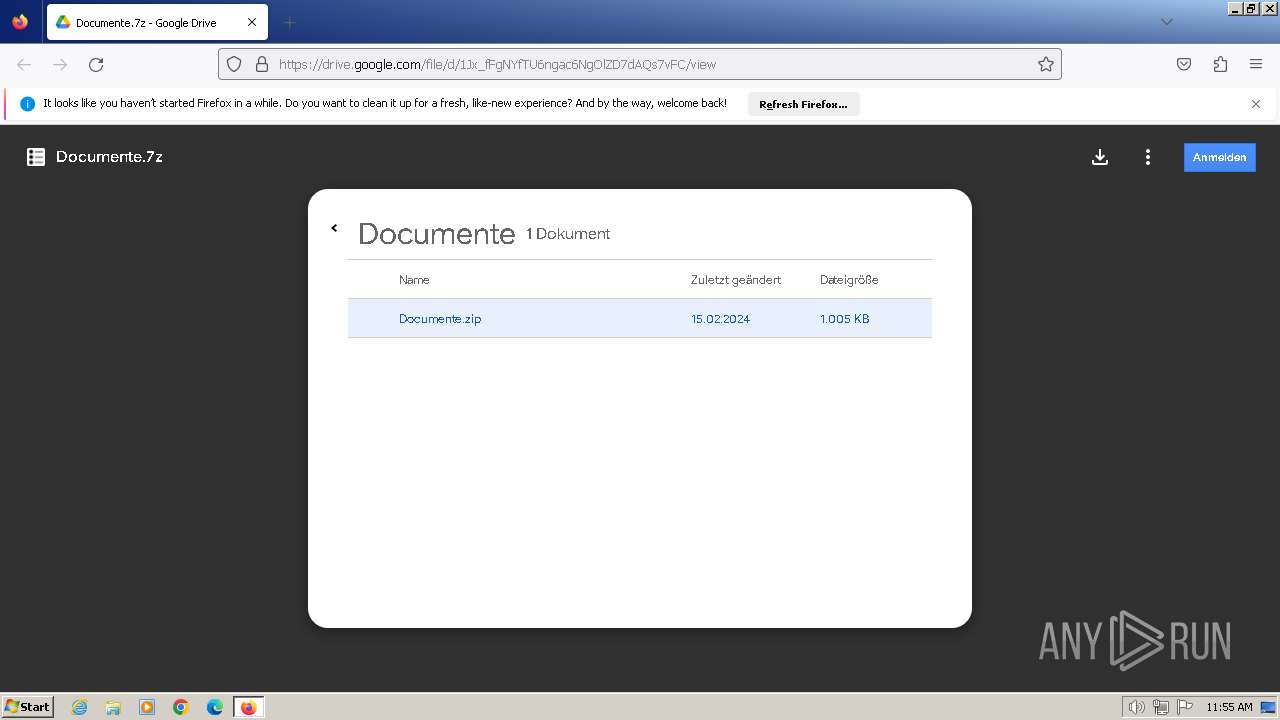Open Action Center flag icon
Screen dimensions: 1280x720
[x=1185, y=707]
